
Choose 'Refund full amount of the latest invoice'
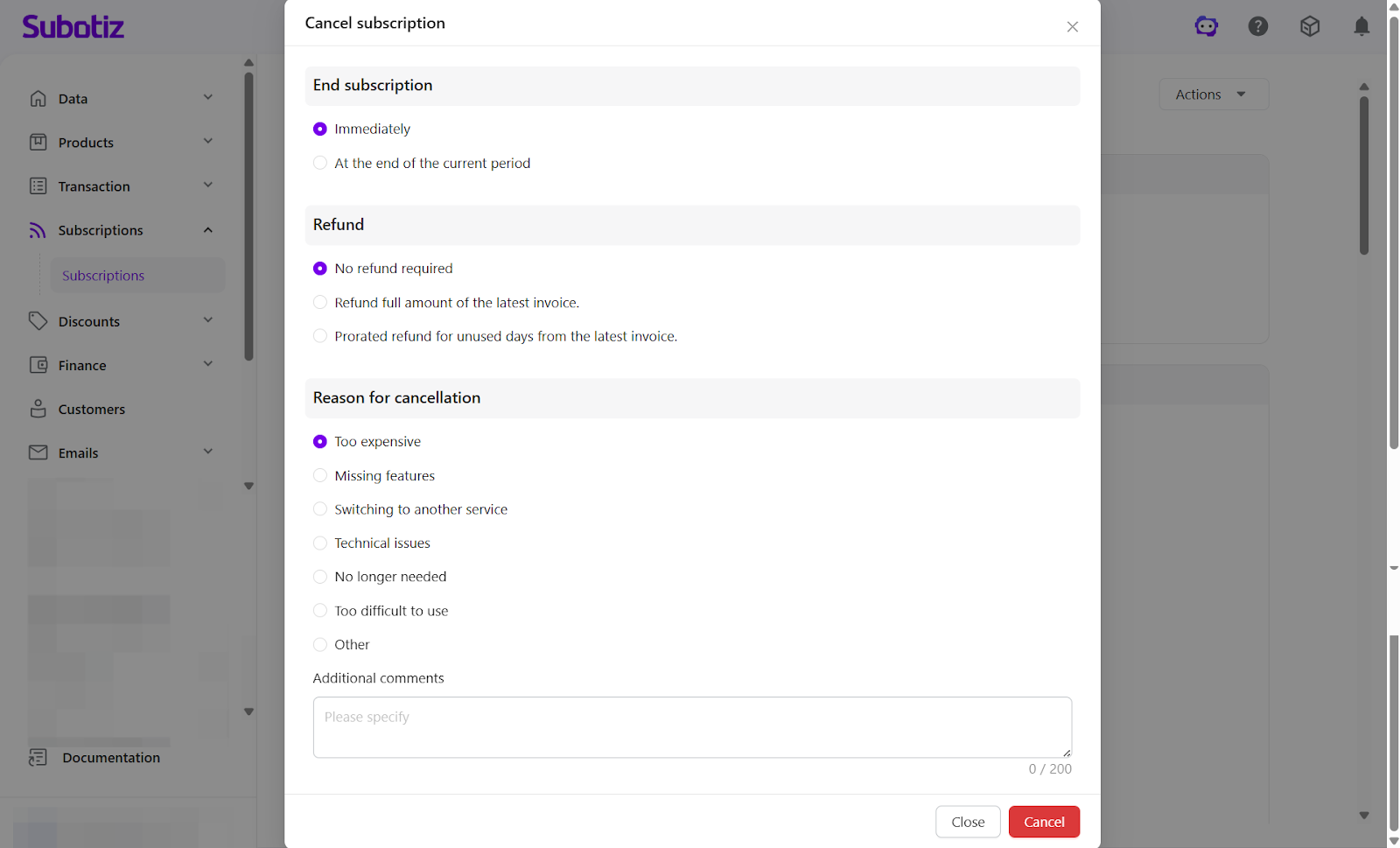pos(320,303)
